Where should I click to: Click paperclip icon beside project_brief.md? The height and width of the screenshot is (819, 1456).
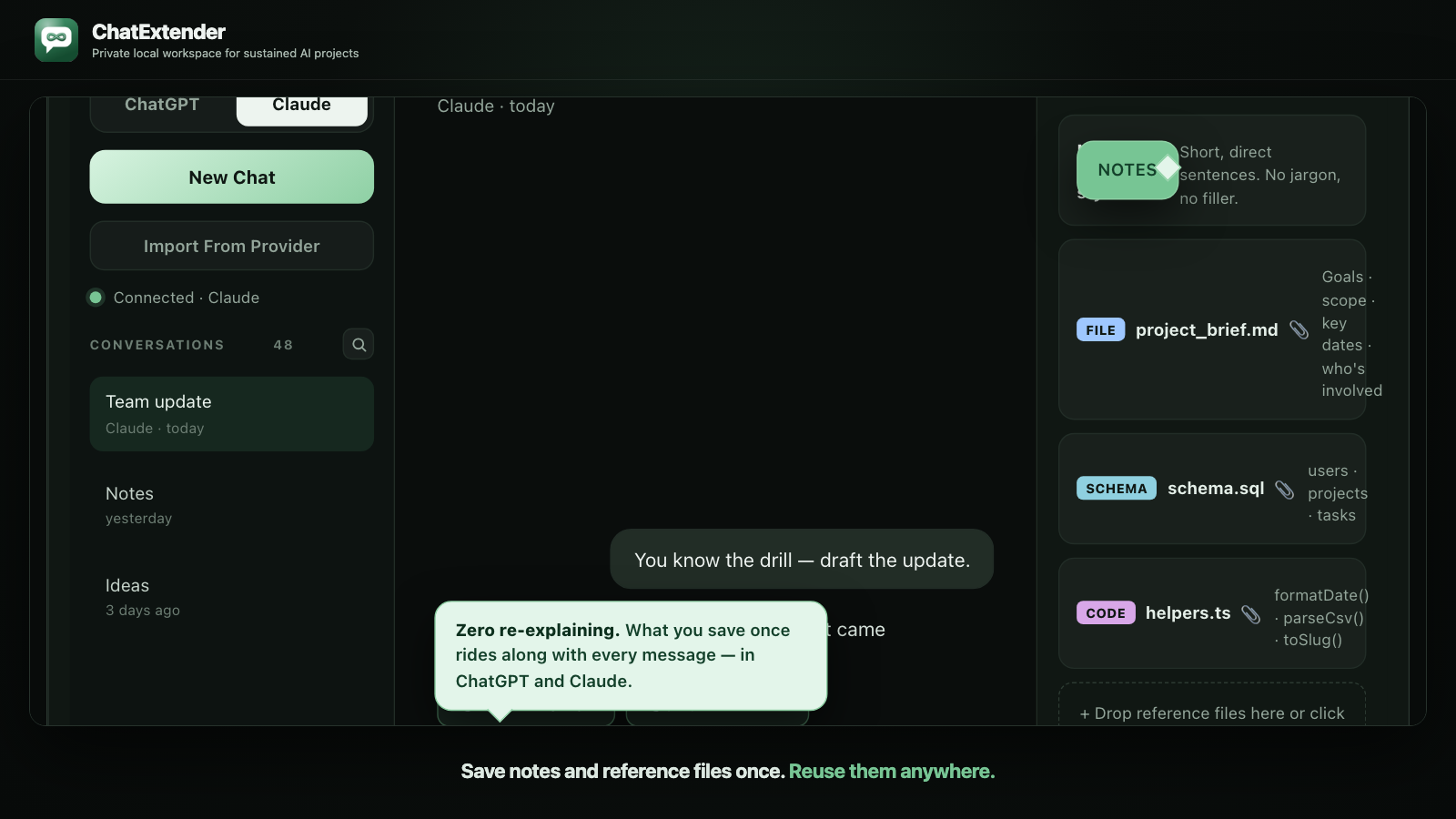point(1299,330)
